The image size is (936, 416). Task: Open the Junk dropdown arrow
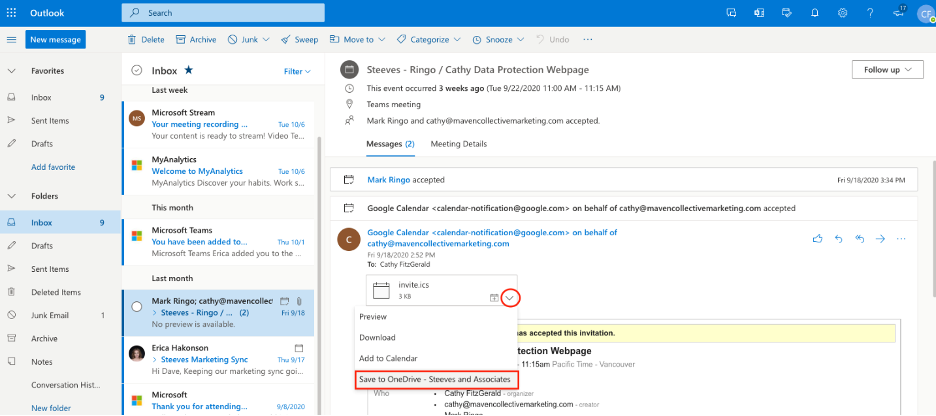[266, 39]
